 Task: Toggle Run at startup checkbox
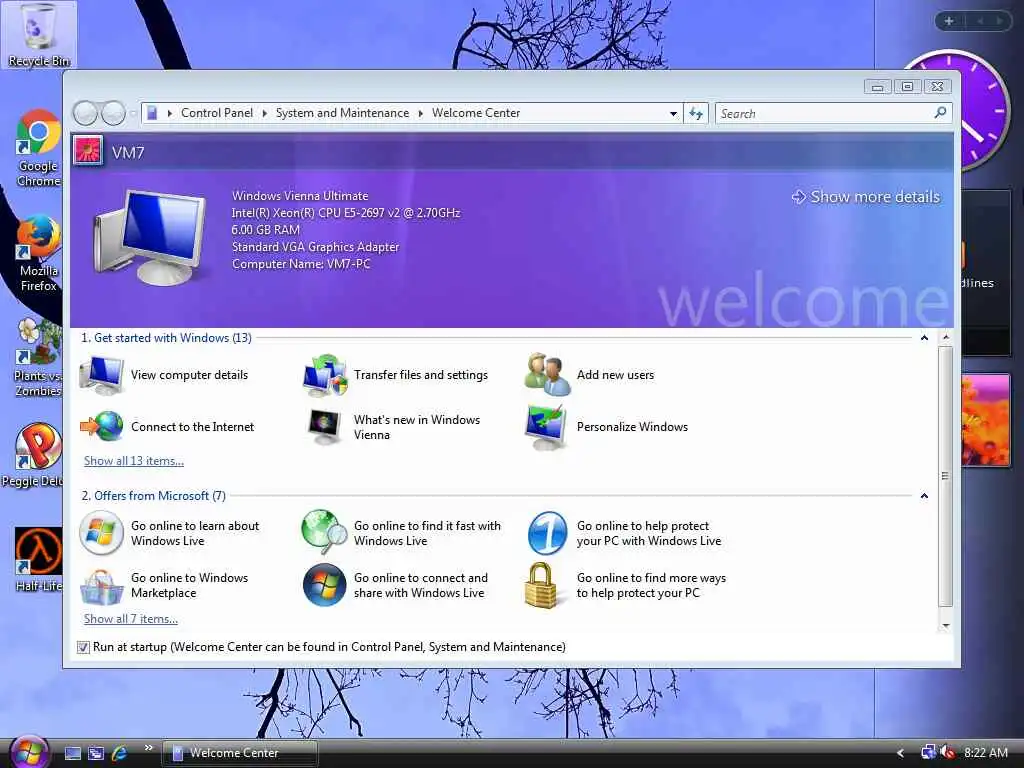pyautogui.click(x=83, y=647)
